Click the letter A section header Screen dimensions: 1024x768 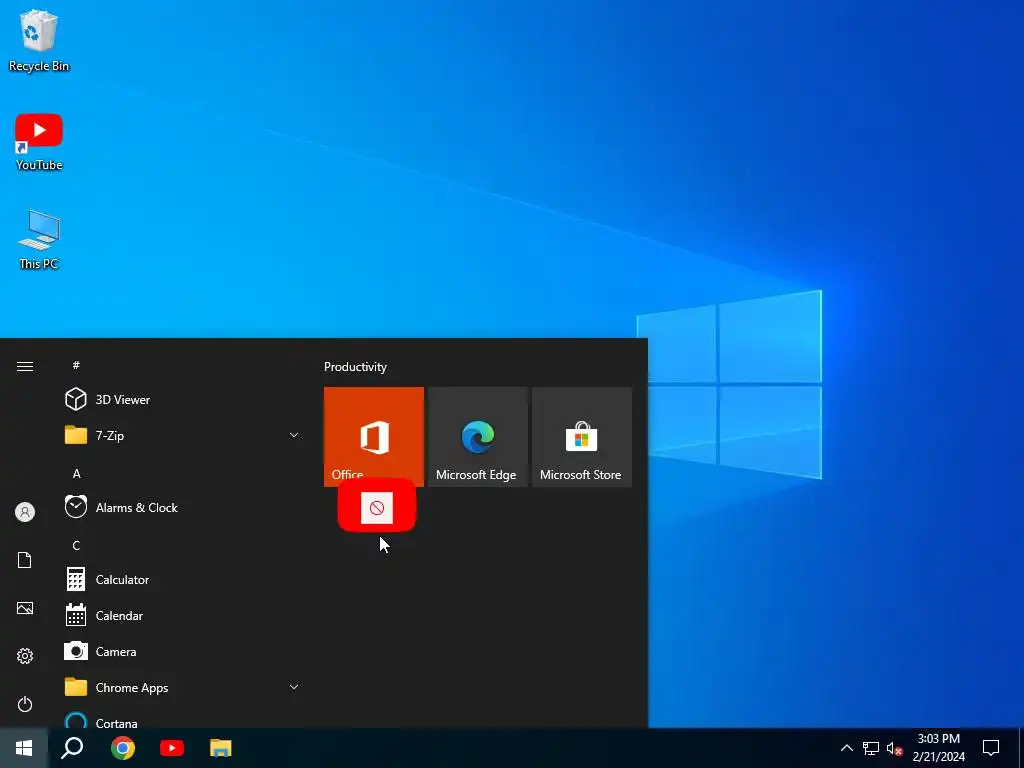pyautogui.click(x=76, y=473)
